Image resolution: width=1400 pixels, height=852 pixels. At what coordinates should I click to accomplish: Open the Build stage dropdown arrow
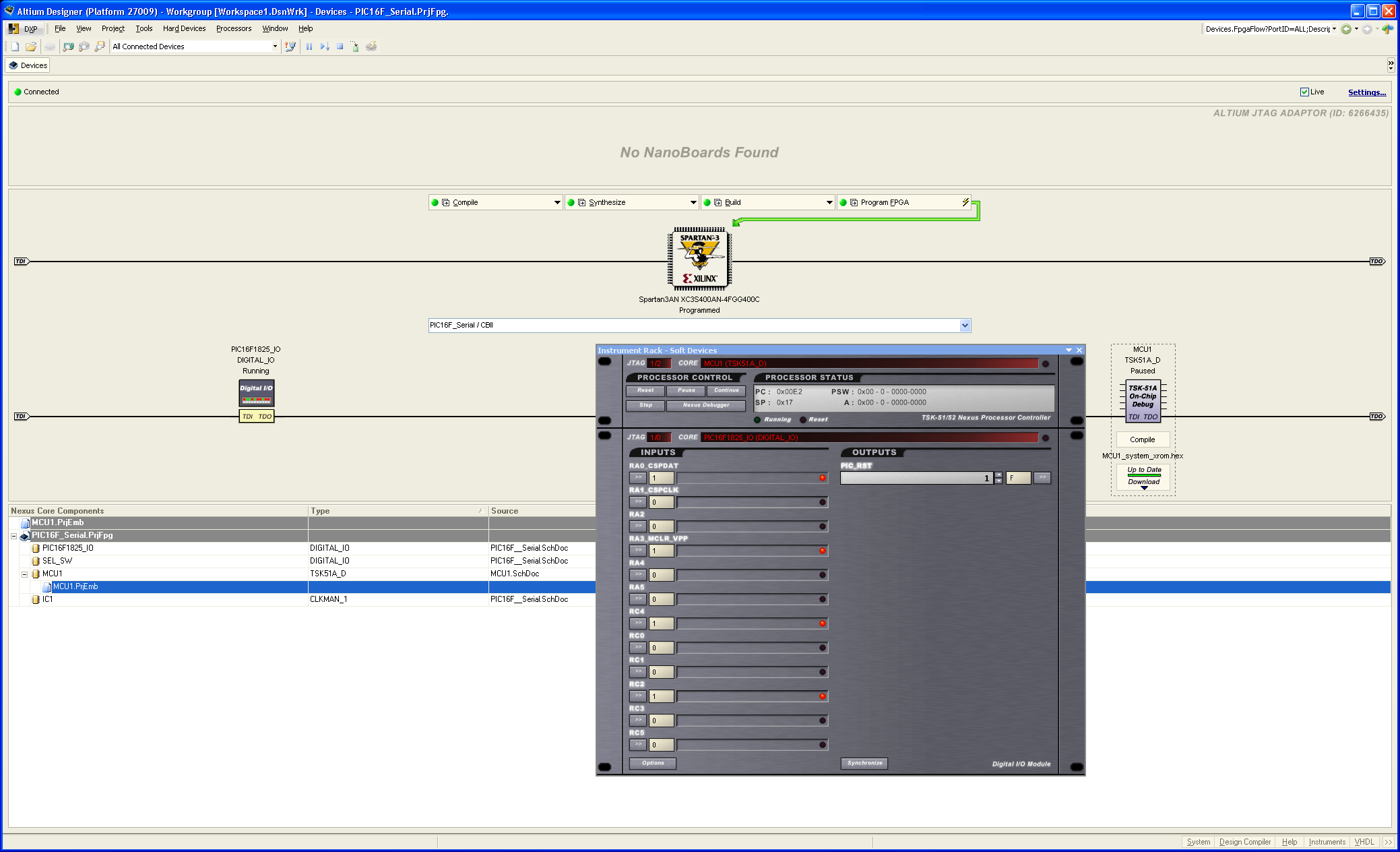pos(829,202)
